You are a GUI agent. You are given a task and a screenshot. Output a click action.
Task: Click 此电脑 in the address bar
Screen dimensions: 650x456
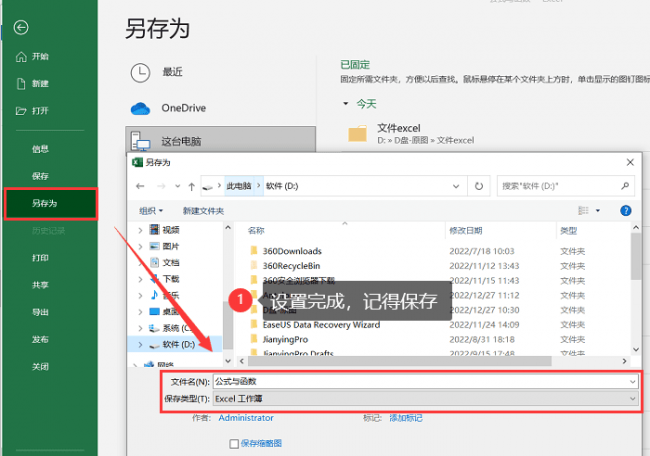pyautogui.click(x=239, y=186)
